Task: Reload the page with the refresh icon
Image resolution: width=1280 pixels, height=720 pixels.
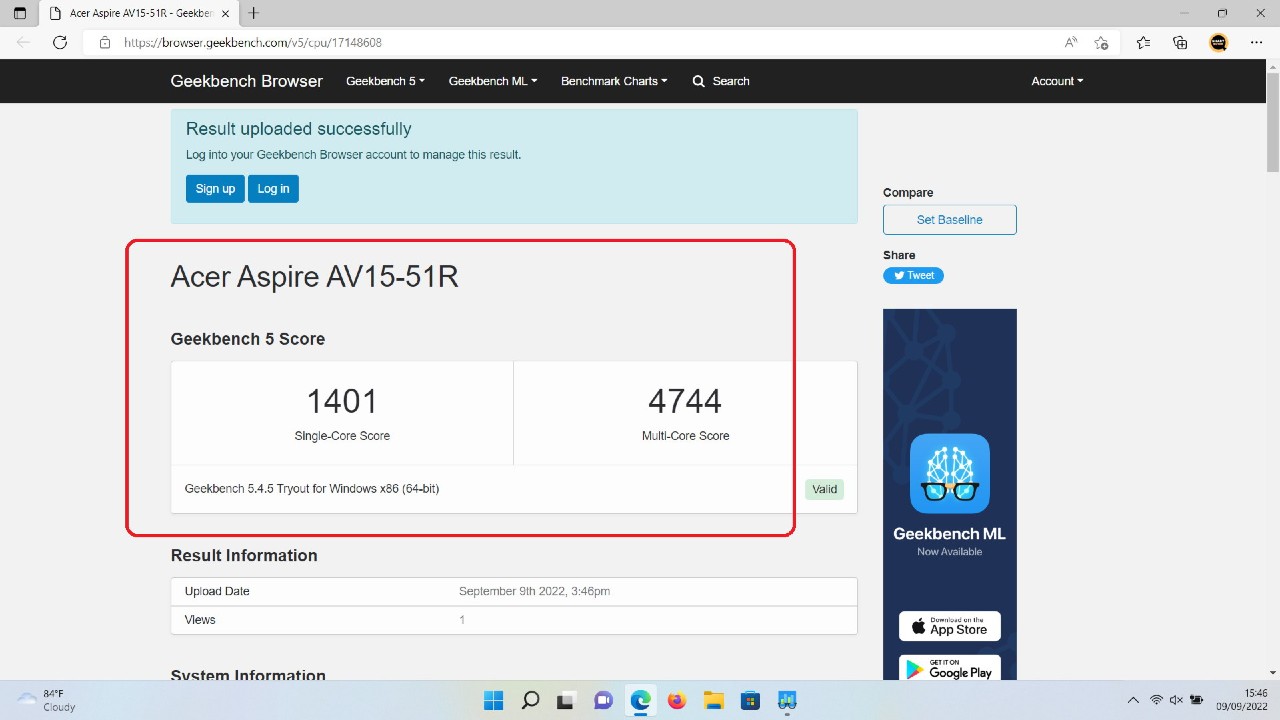Action: [60, 43]
